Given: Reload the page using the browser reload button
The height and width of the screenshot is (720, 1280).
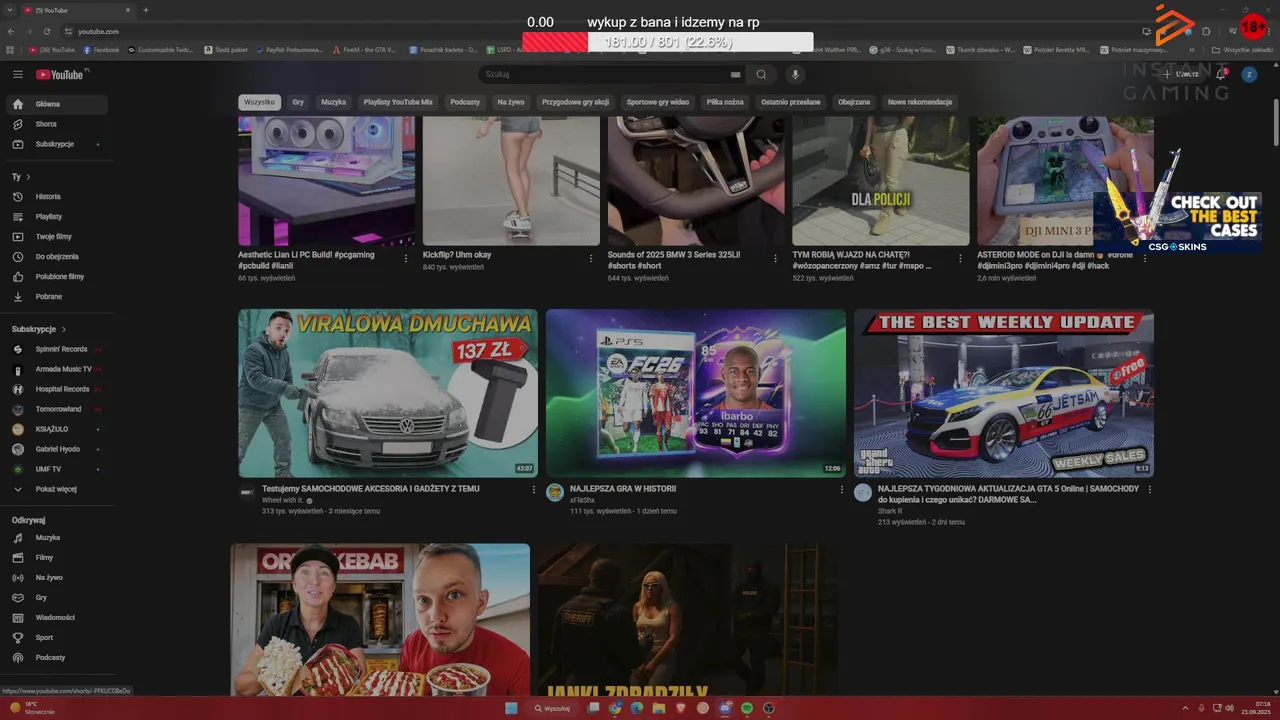Looking at the screenshot, I should click(47, 31).
